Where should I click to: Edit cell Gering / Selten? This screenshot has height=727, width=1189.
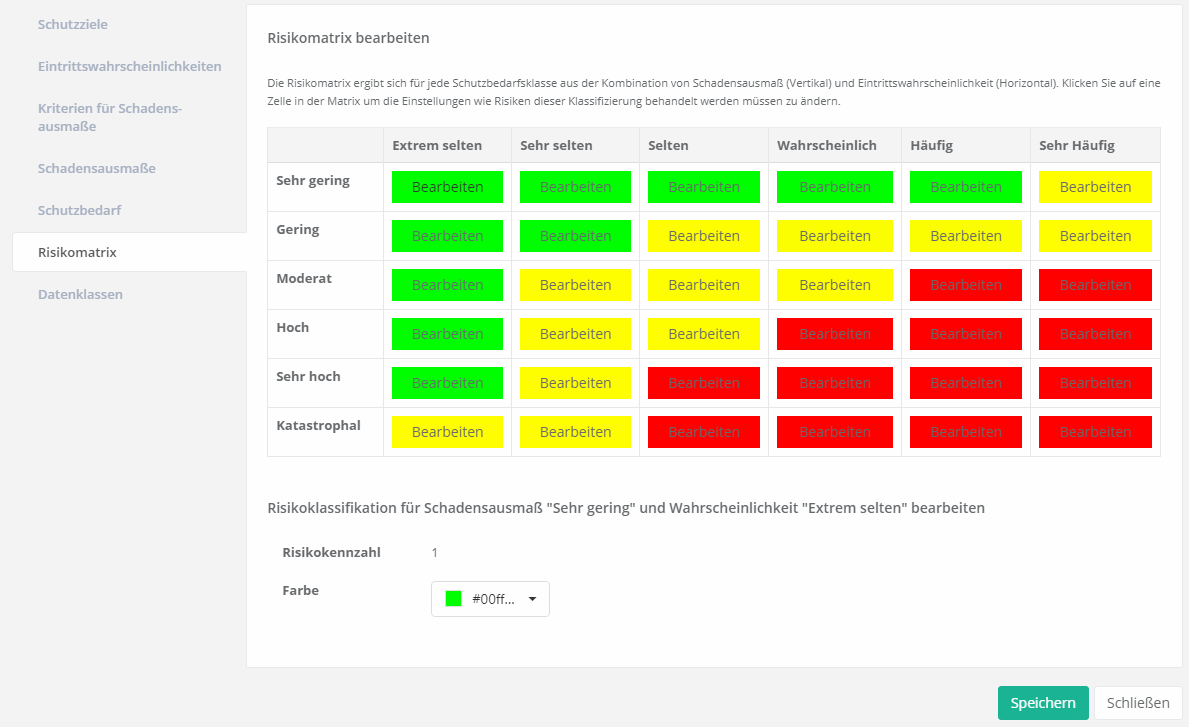(704, 236)
